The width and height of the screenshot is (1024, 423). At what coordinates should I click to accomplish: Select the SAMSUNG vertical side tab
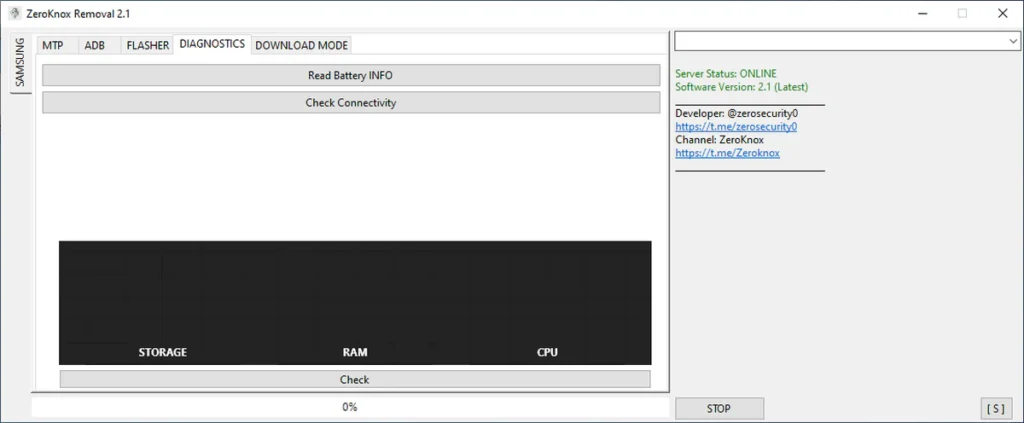20,64
